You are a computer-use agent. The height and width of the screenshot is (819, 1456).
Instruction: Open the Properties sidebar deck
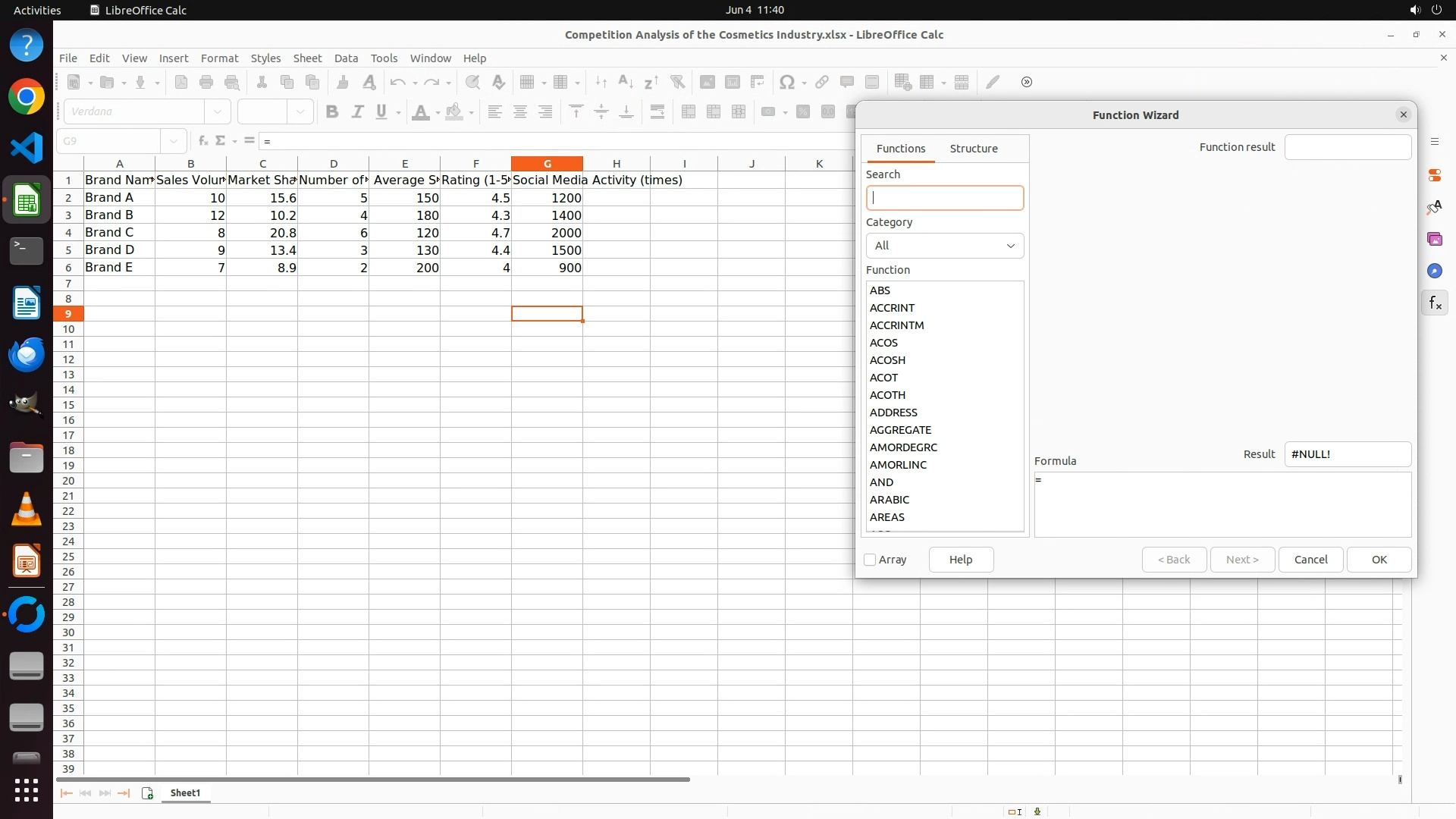pyautogui.click(x=1434, y=175)
